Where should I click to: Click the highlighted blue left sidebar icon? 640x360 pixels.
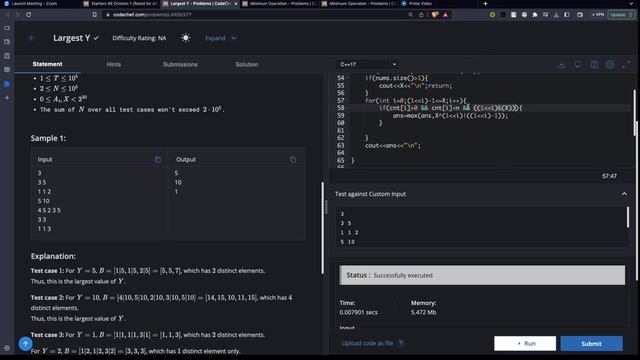click(x=7, y=84)
